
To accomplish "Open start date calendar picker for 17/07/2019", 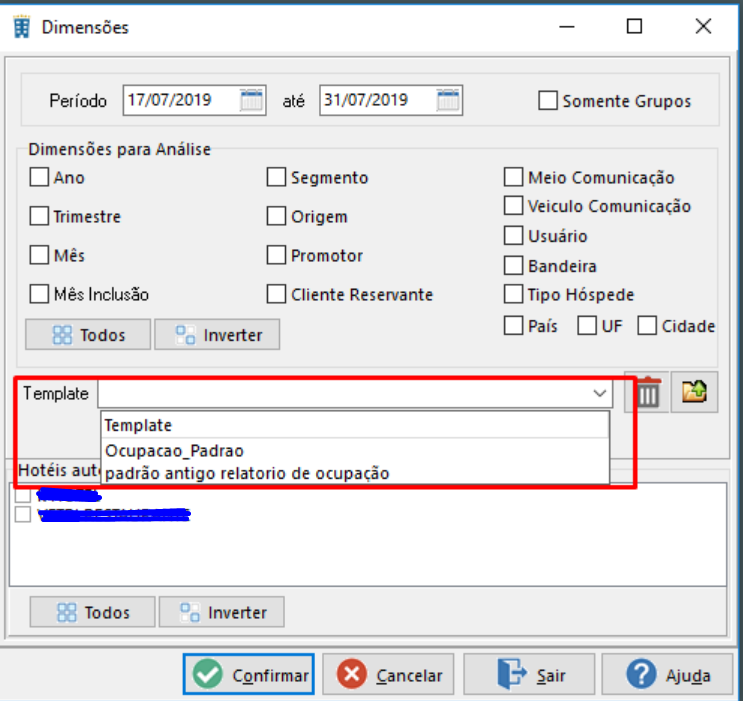I will pyautogui.click(x=251, y=100).
